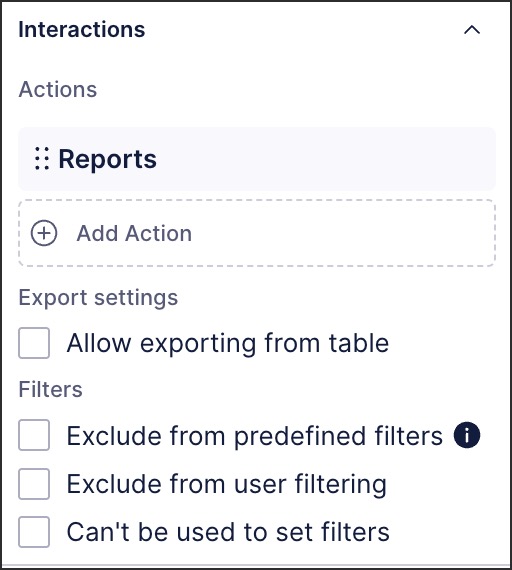Click the Filters subsection heading
512x570 pixels.
click(51, 389)
